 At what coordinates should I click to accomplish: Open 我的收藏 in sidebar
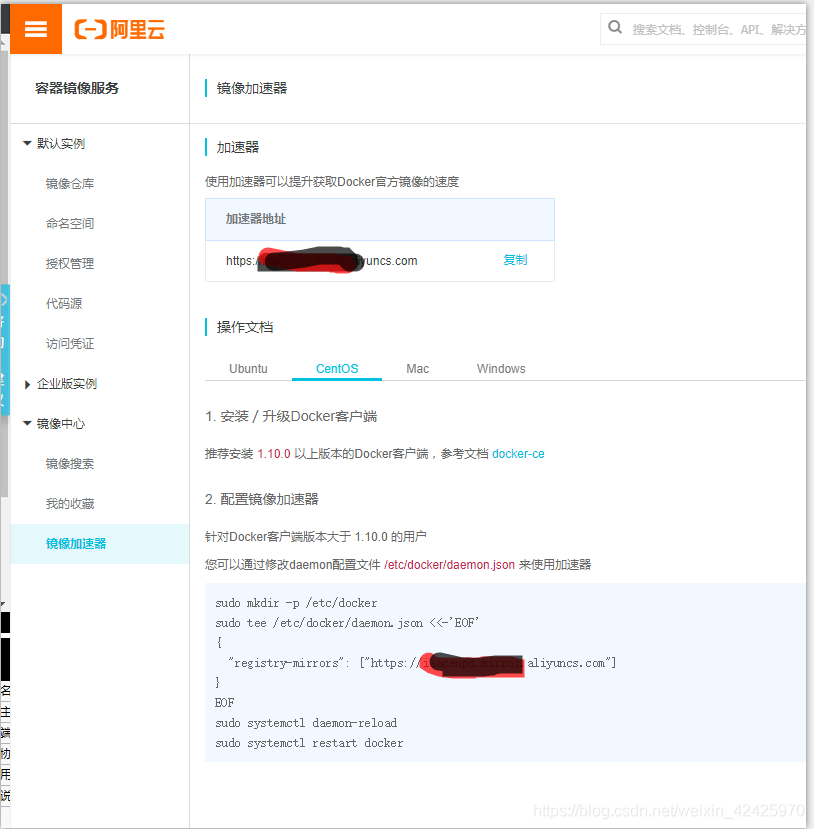pos(70,504)
